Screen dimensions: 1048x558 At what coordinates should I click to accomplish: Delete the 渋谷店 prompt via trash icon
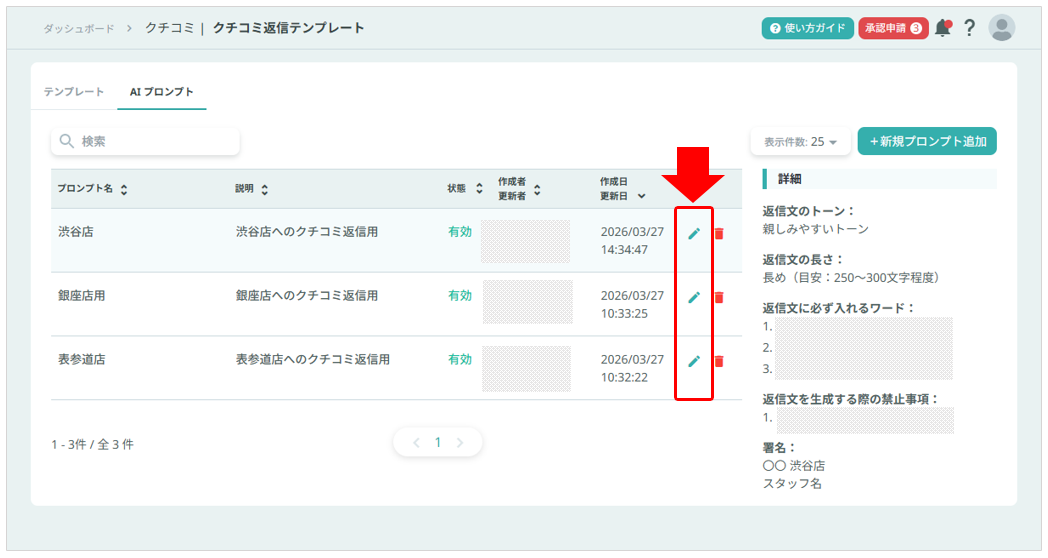pyautogui.click(x=719, y=233)
